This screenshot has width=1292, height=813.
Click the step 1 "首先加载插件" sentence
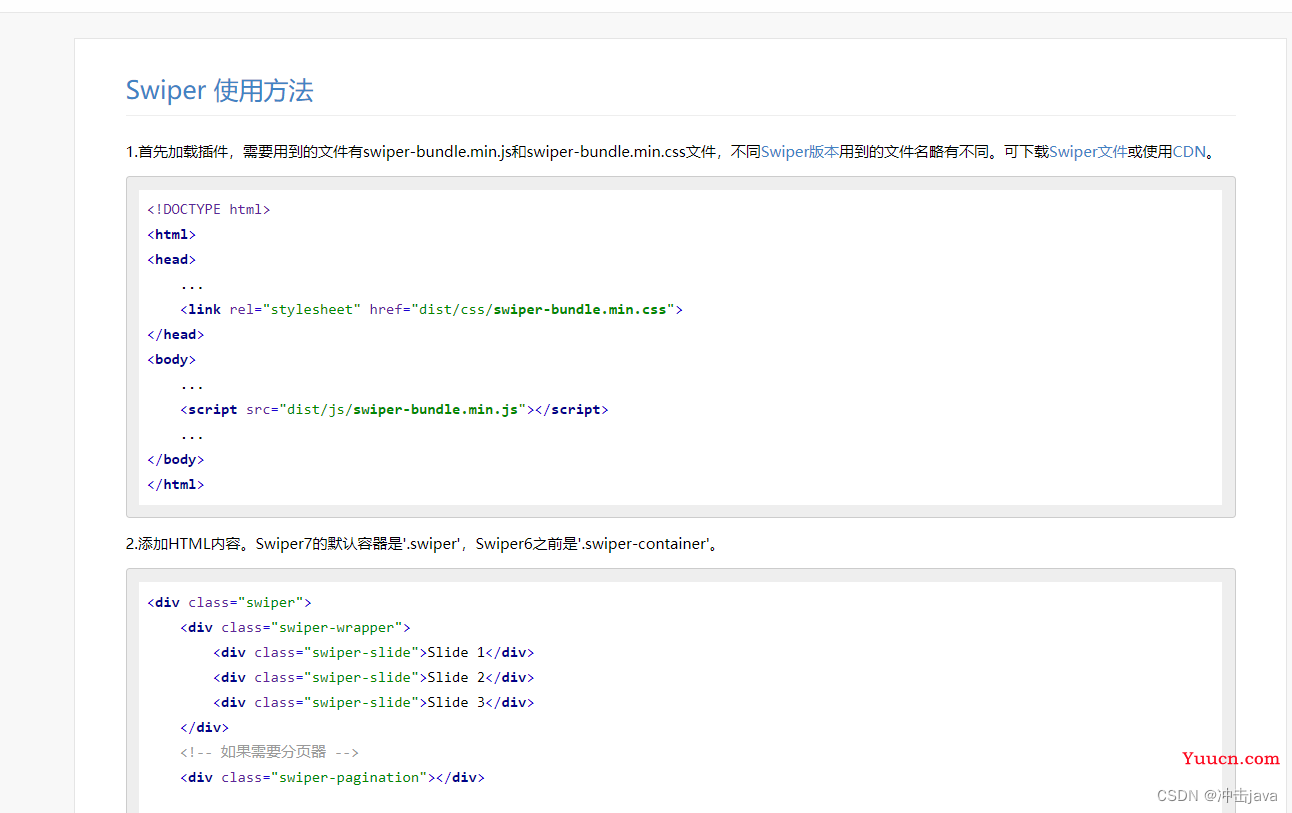point(672,152)
